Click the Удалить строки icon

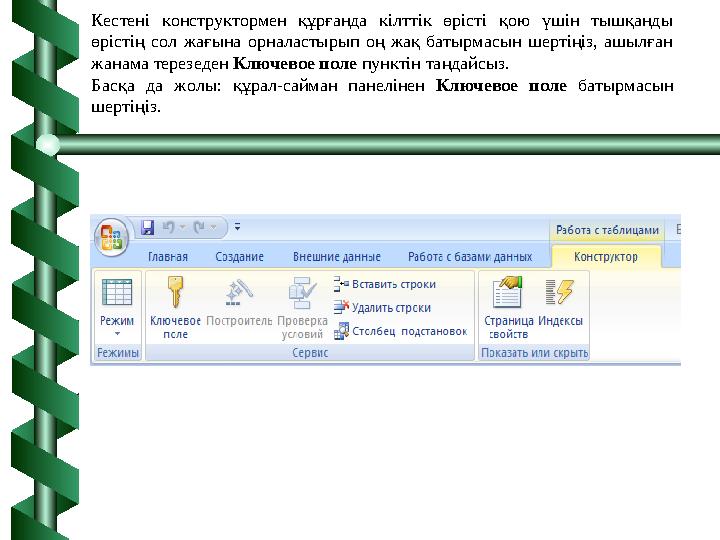coord(341,307)
